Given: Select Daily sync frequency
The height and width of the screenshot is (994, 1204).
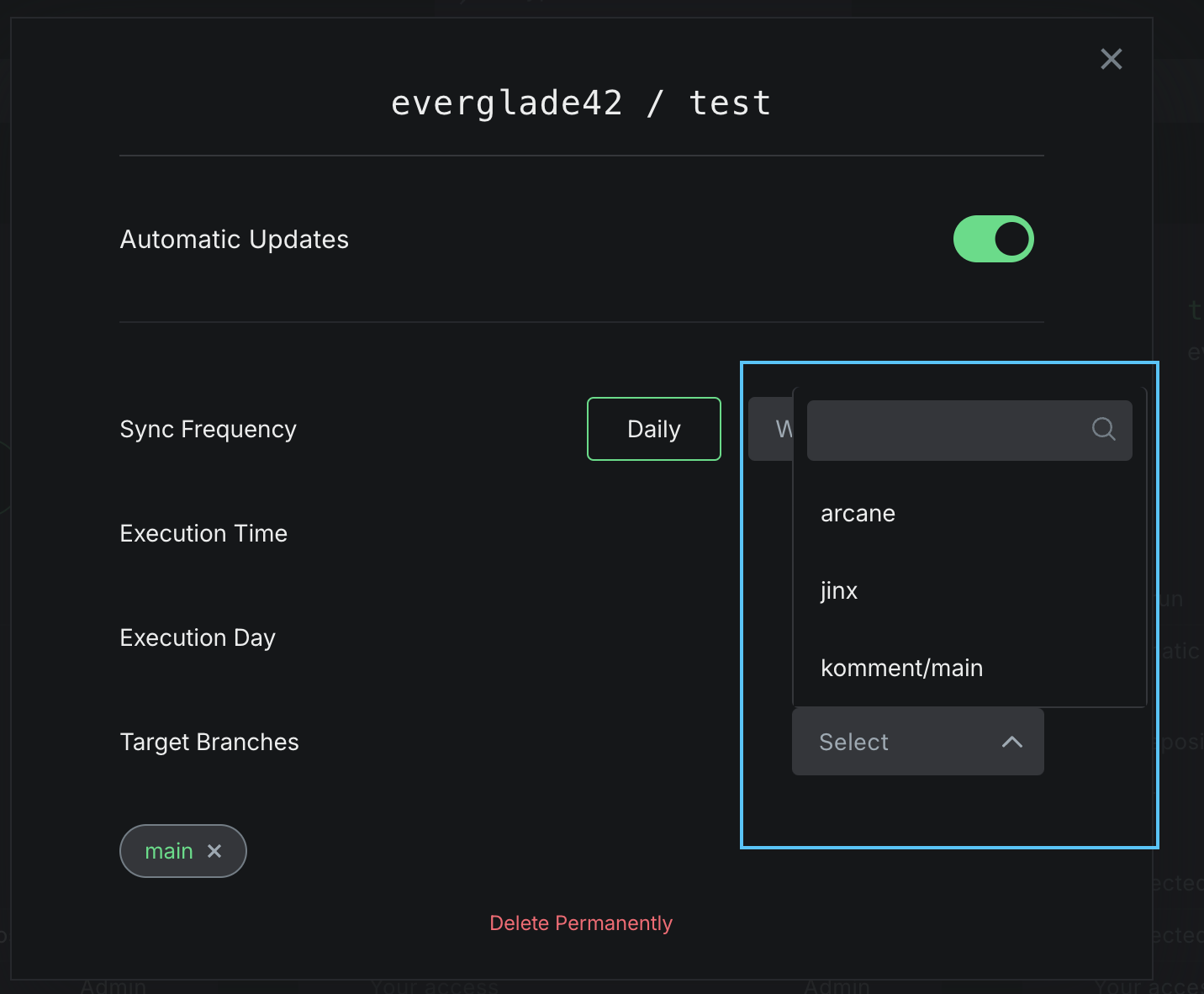Looking at the screenshot, I should [x=654, y=429].
